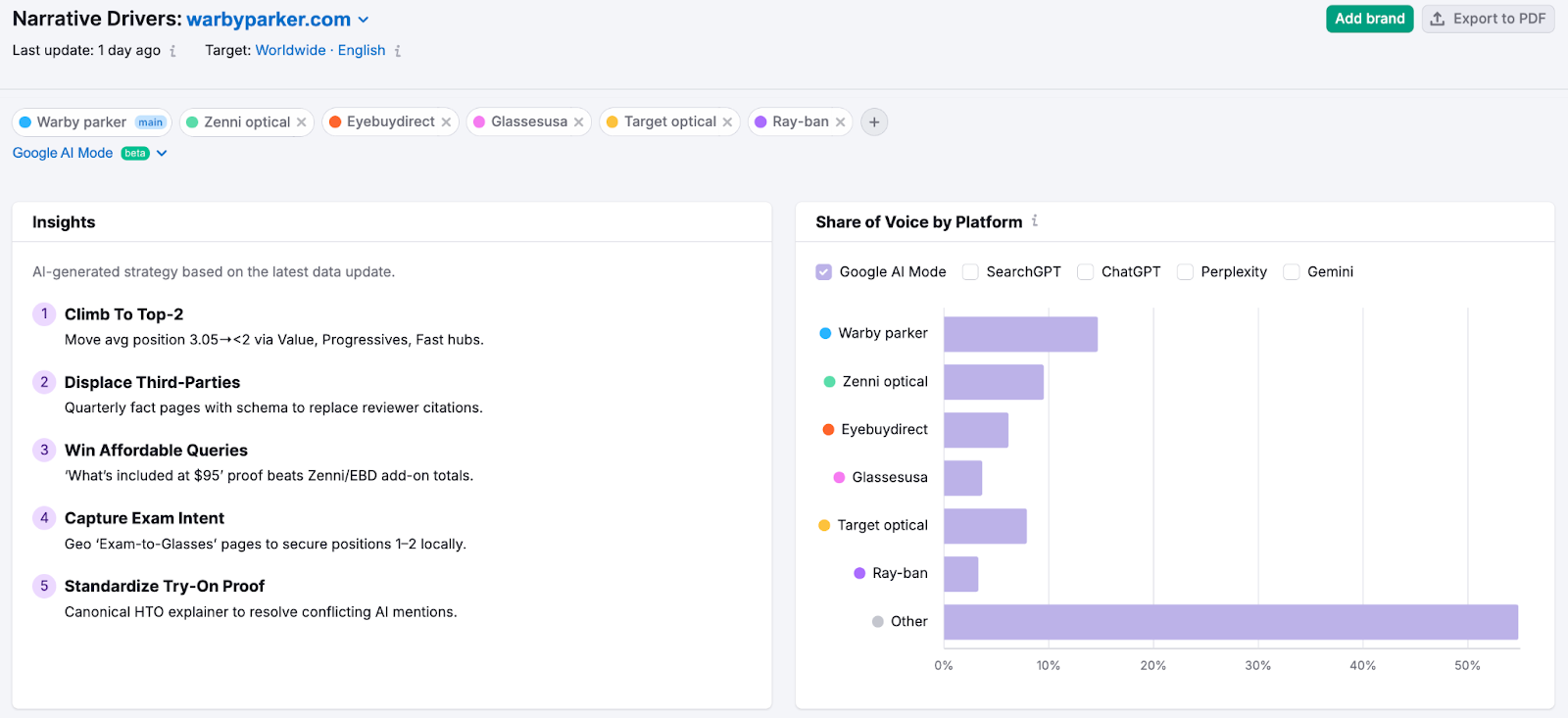Screen dimensions: 1568x718
Task: Click info icon next to Last update
Action: [x=173, y=51]
